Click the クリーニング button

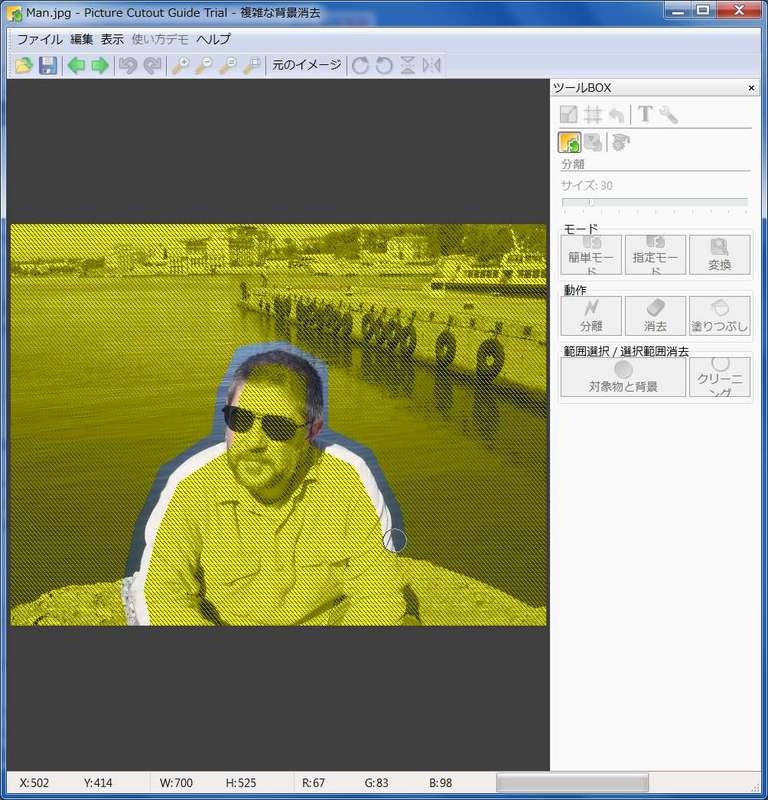(720, 377)
